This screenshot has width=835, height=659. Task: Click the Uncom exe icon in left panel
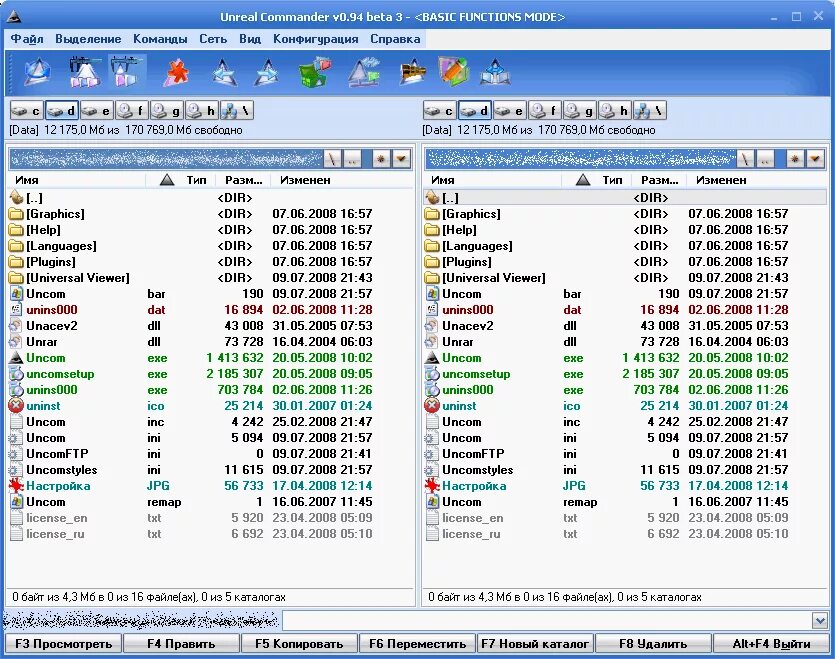click(x=17, y=358)
